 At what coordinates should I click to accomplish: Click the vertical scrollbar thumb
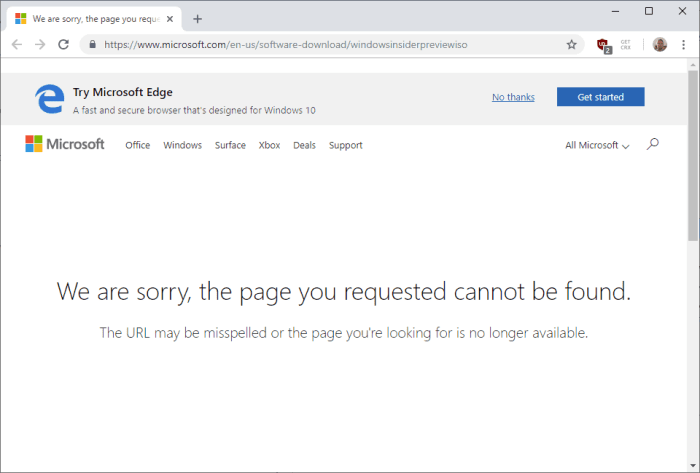coord(692,155)
